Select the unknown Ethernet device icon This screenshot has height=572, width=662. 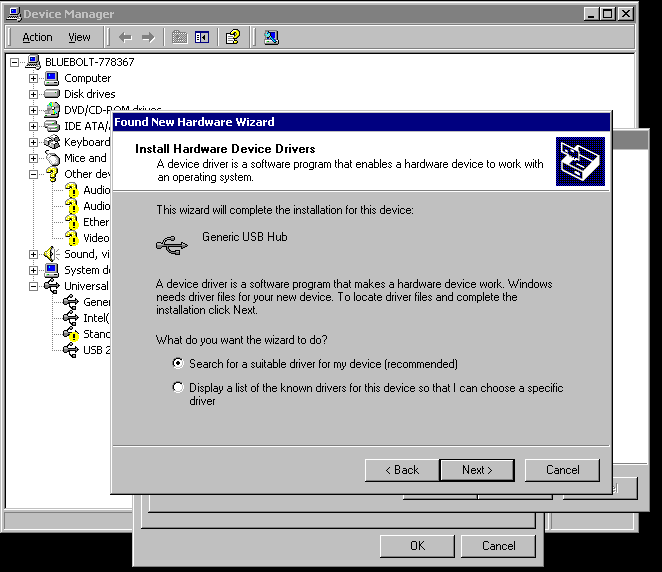pos(72,222)
